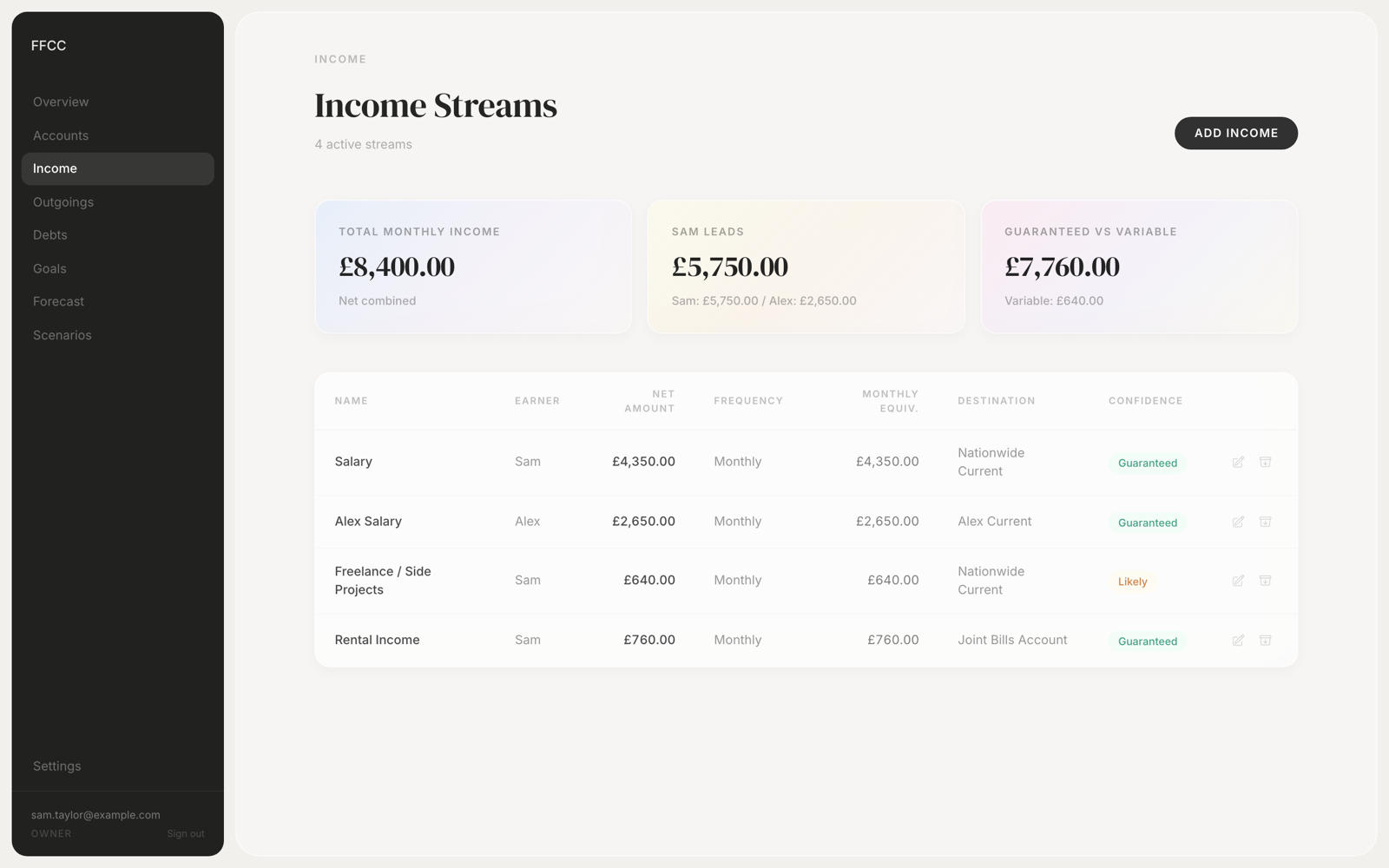Click sam.taylor@example.com account email
Image resolution: width=1389 pixels, height=868 pixels.
pos(95,815)
